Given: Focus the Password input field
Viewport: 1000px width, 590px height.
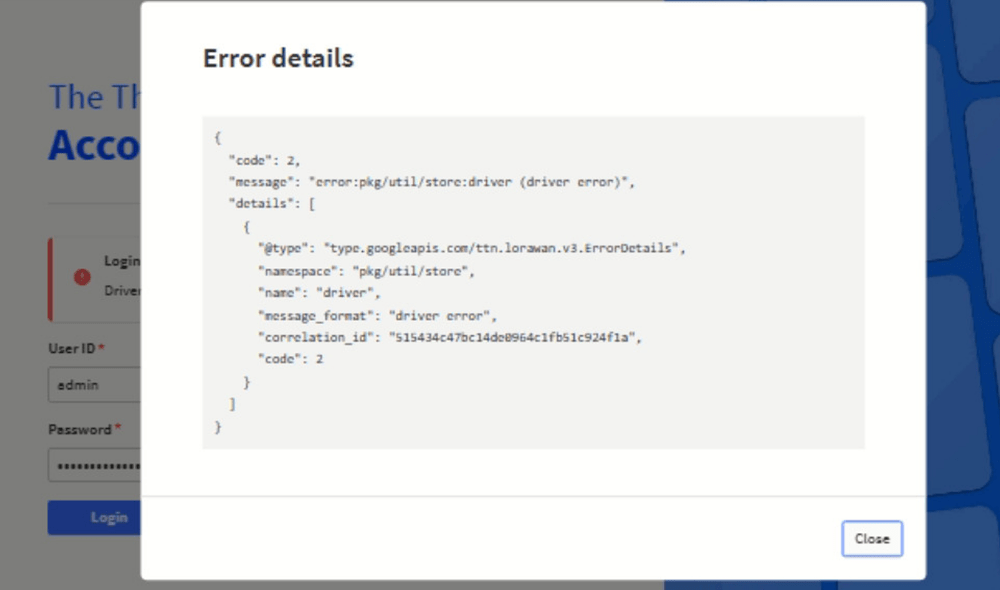Looking at the screenshot, I should pyautogui.click(x=94, y=466).
